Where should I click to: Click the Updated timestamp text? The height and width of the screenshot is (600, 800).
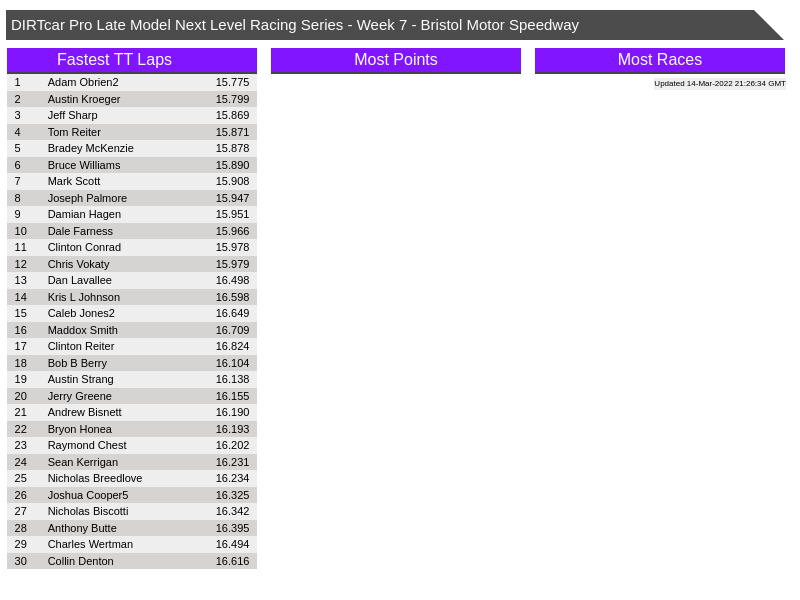[719, 84]
